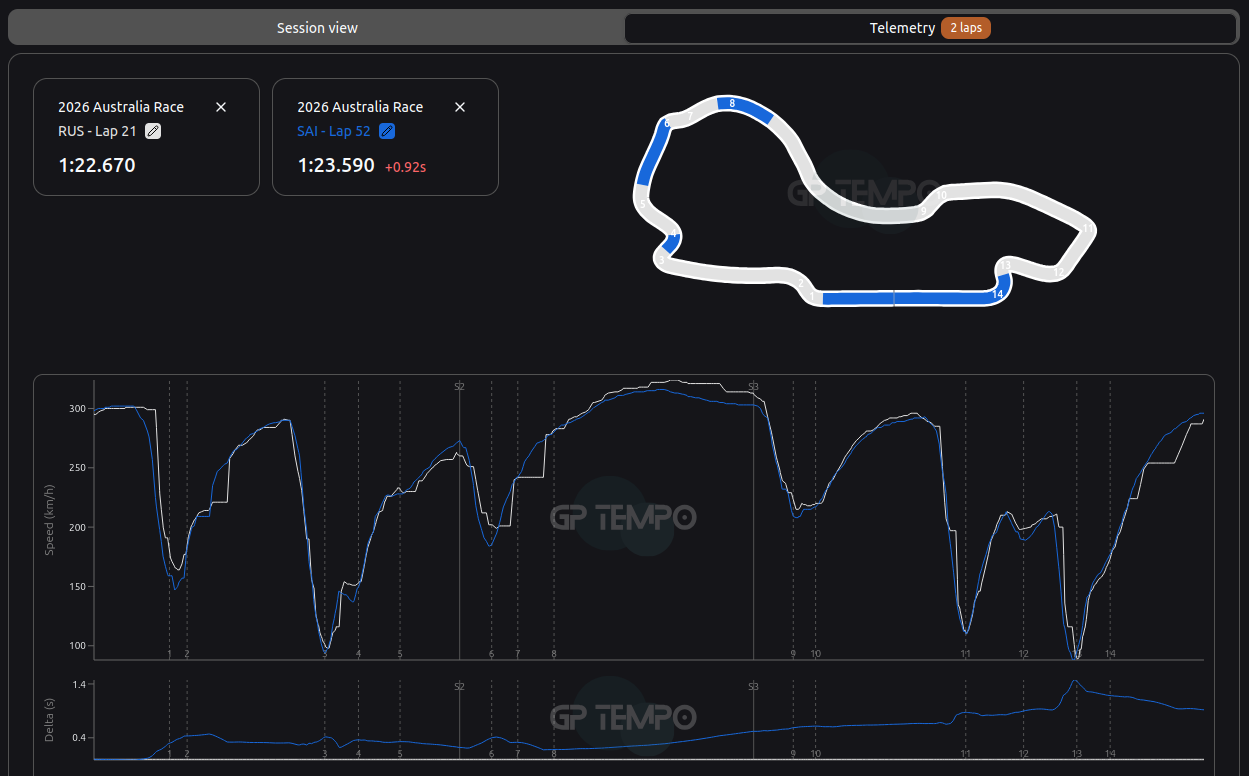This screenshot has height=776, width=1249.
Task: Click turn 14 on the track map
Action: pyautogui.click(x=997, y=294)
